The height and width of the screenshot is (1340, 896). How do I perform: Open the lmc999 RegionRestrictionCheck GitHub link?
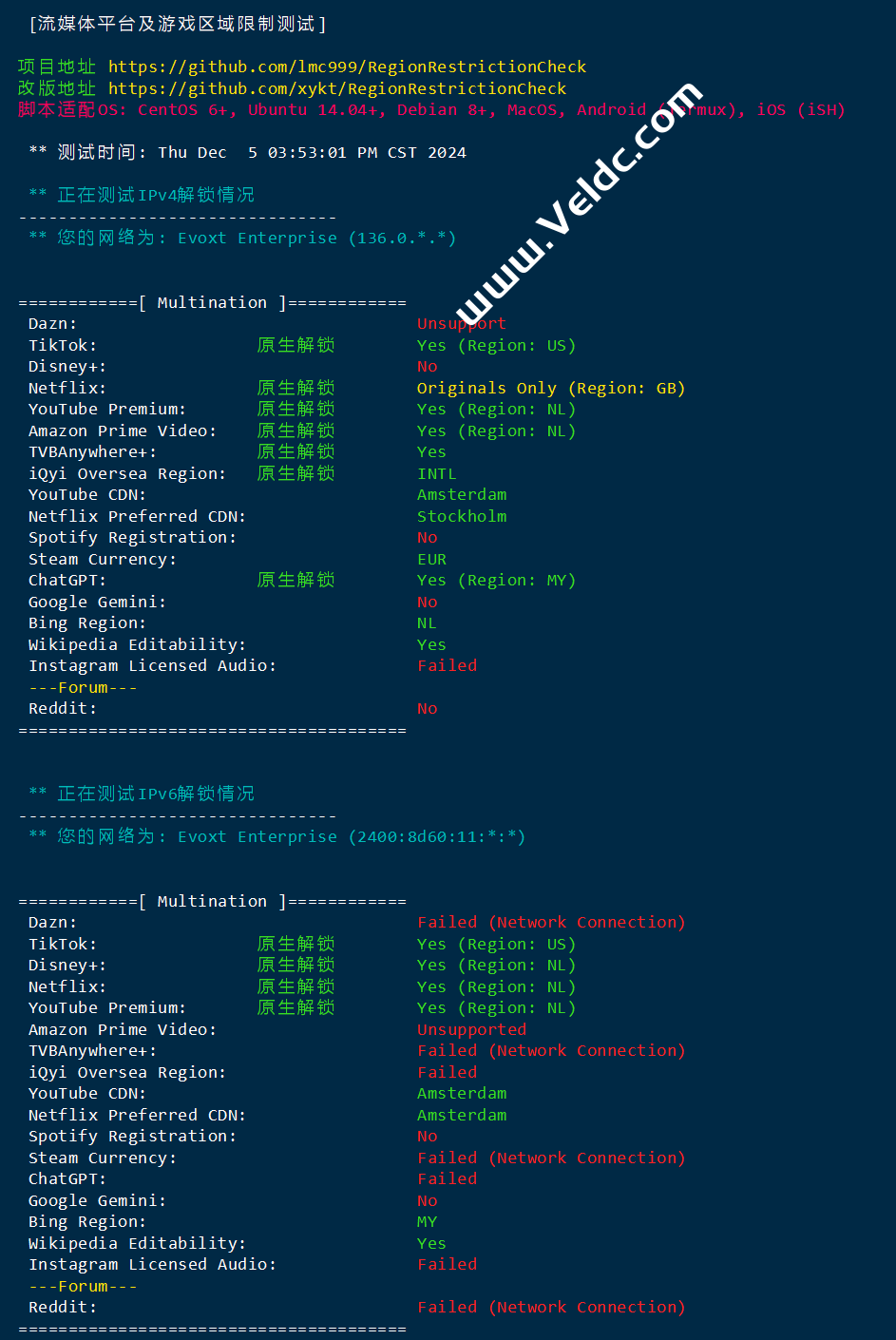[x=347, y=67]
